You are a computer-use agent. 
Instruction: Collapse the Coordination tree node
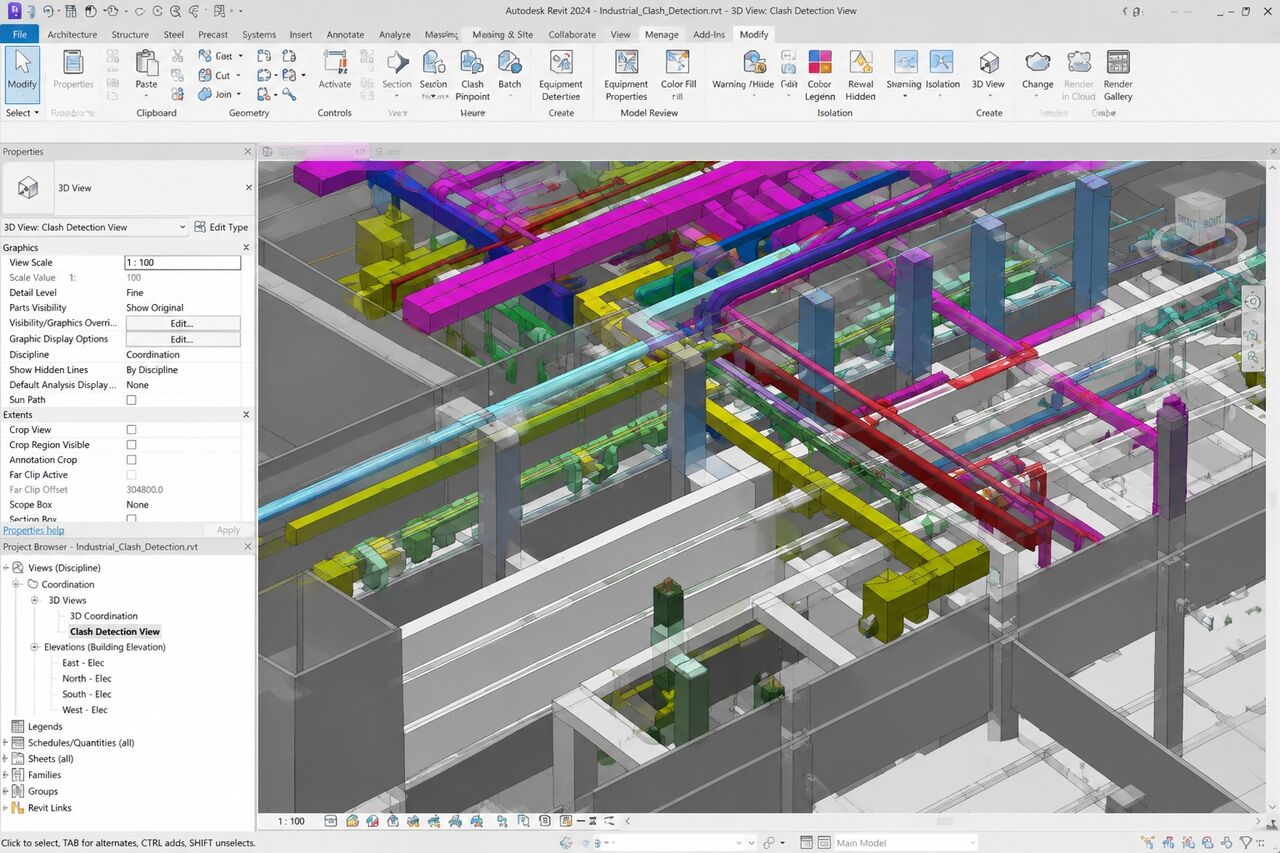click(17, 584)
